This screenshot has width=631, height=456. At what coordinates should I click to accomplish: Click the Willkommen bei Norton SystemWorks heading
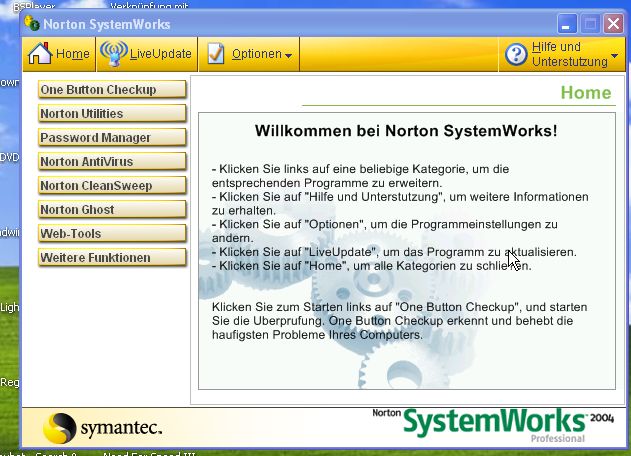coord(406,131)
